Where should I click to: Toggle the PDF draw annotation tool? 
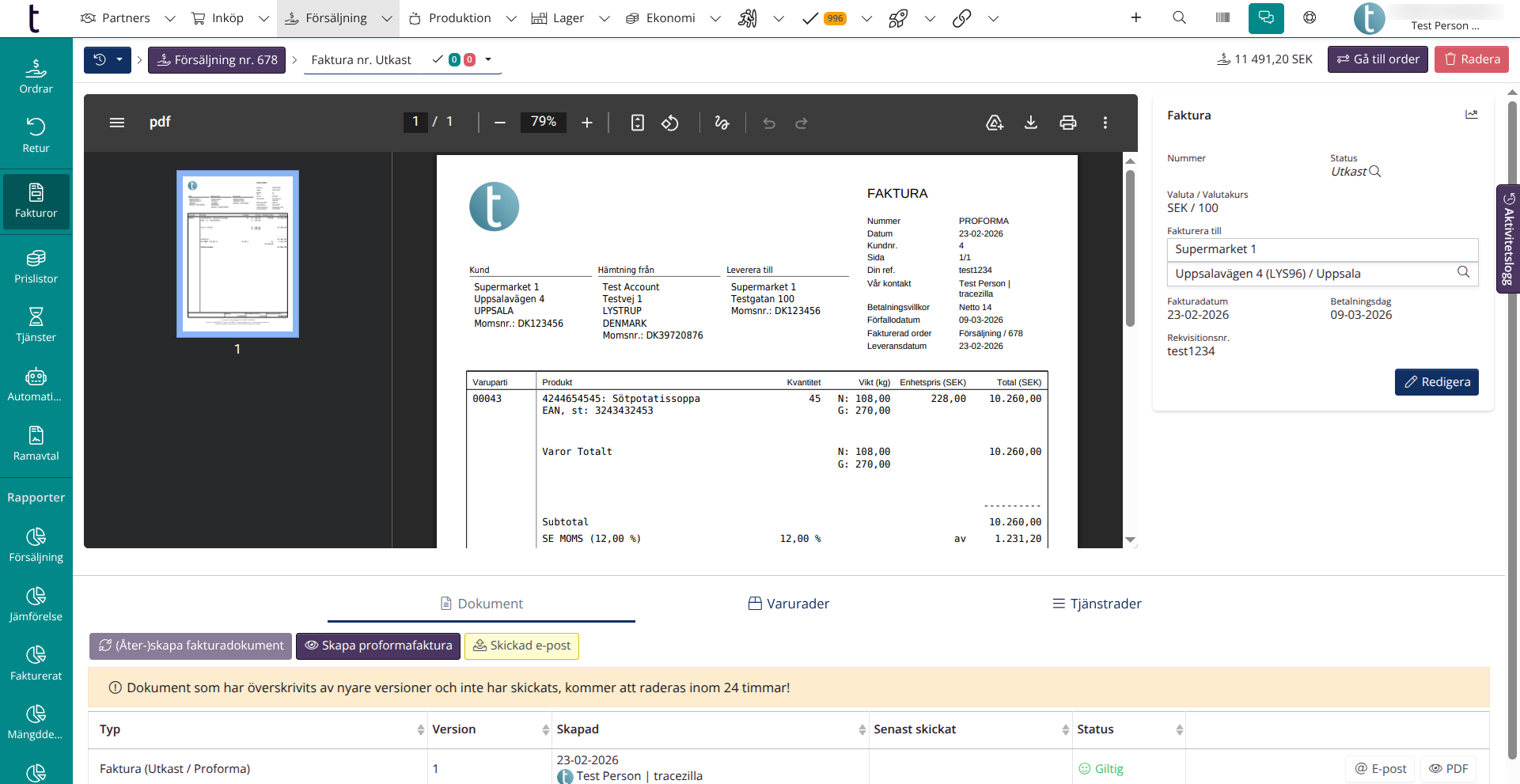[x=722, y=123]
